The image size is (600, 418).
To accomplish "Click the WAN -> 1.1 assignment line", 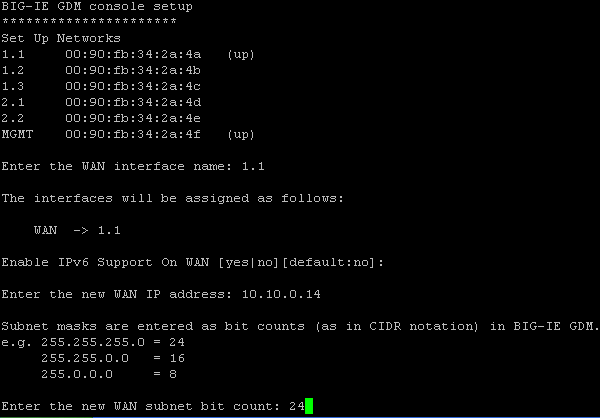I will (x=77, y=230).
